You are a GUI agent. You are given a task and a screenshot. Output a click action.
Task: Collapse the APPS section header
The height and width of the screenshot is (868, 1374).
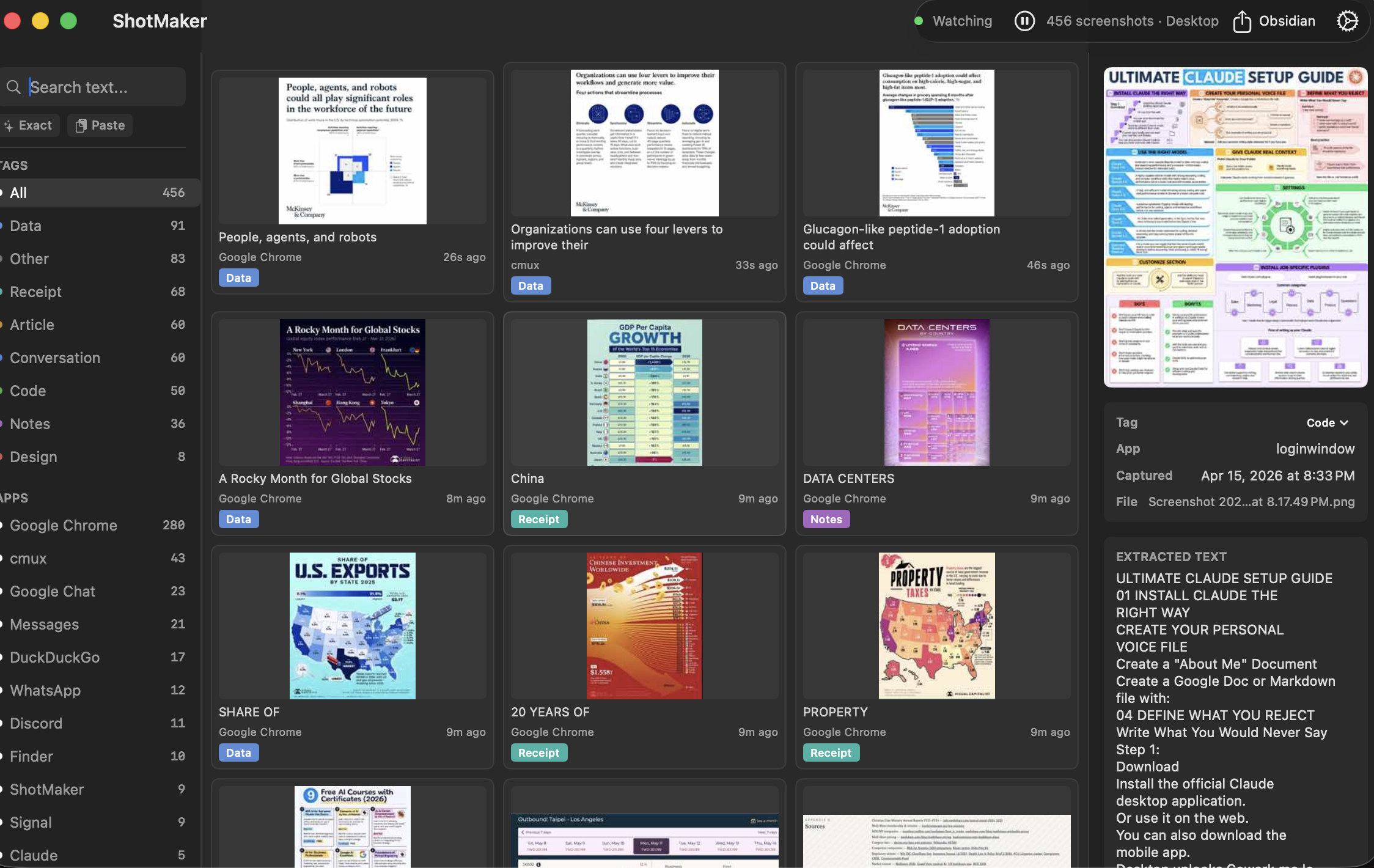[x=15, y=498]
